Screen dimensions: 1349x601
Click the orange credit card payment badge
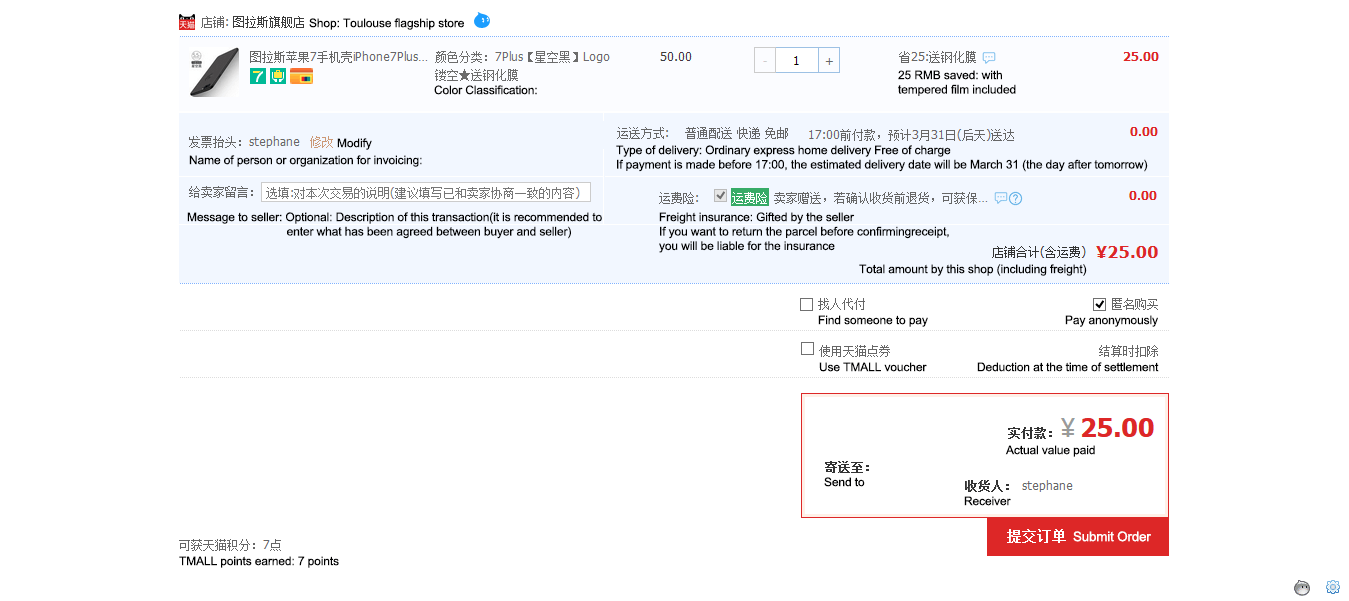click(x=301, y=76)
